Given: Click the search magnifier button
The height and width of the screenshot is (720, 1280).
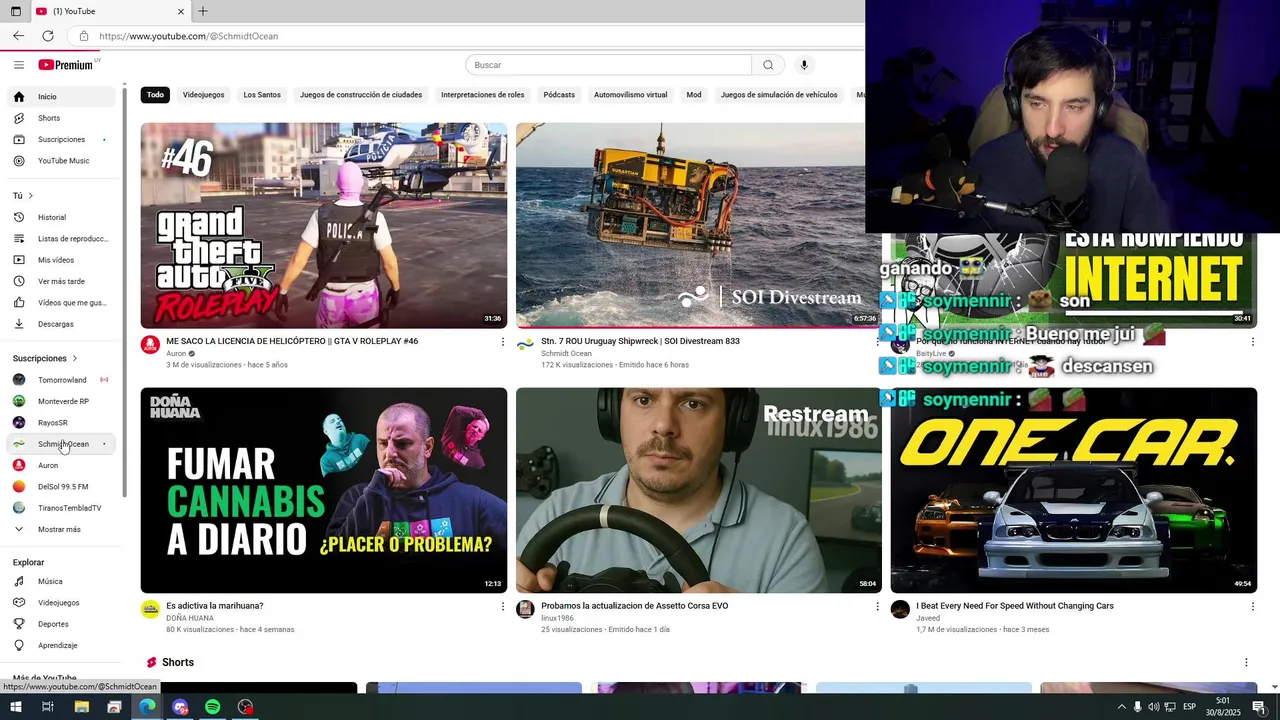Looking at the screenshot, I should [768, 65].
